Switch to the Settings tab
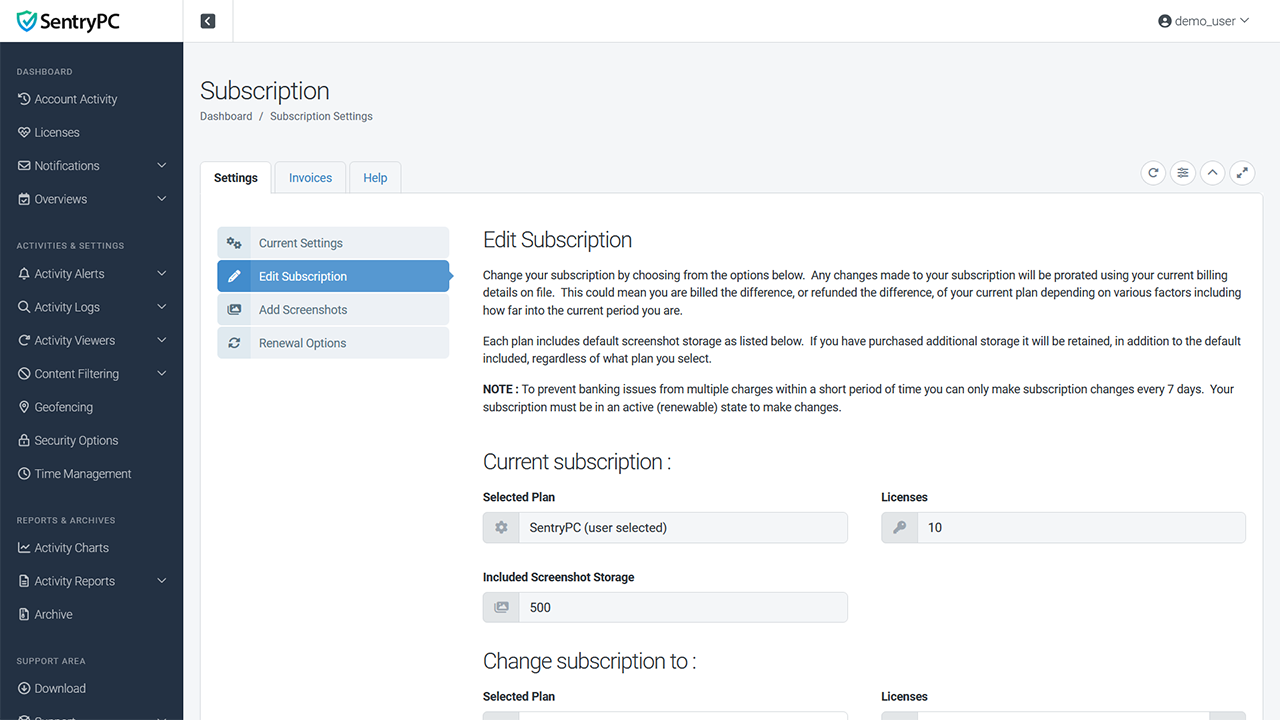Image resolution: width=1280 pixels, height=720 pixels. [236, 178]
